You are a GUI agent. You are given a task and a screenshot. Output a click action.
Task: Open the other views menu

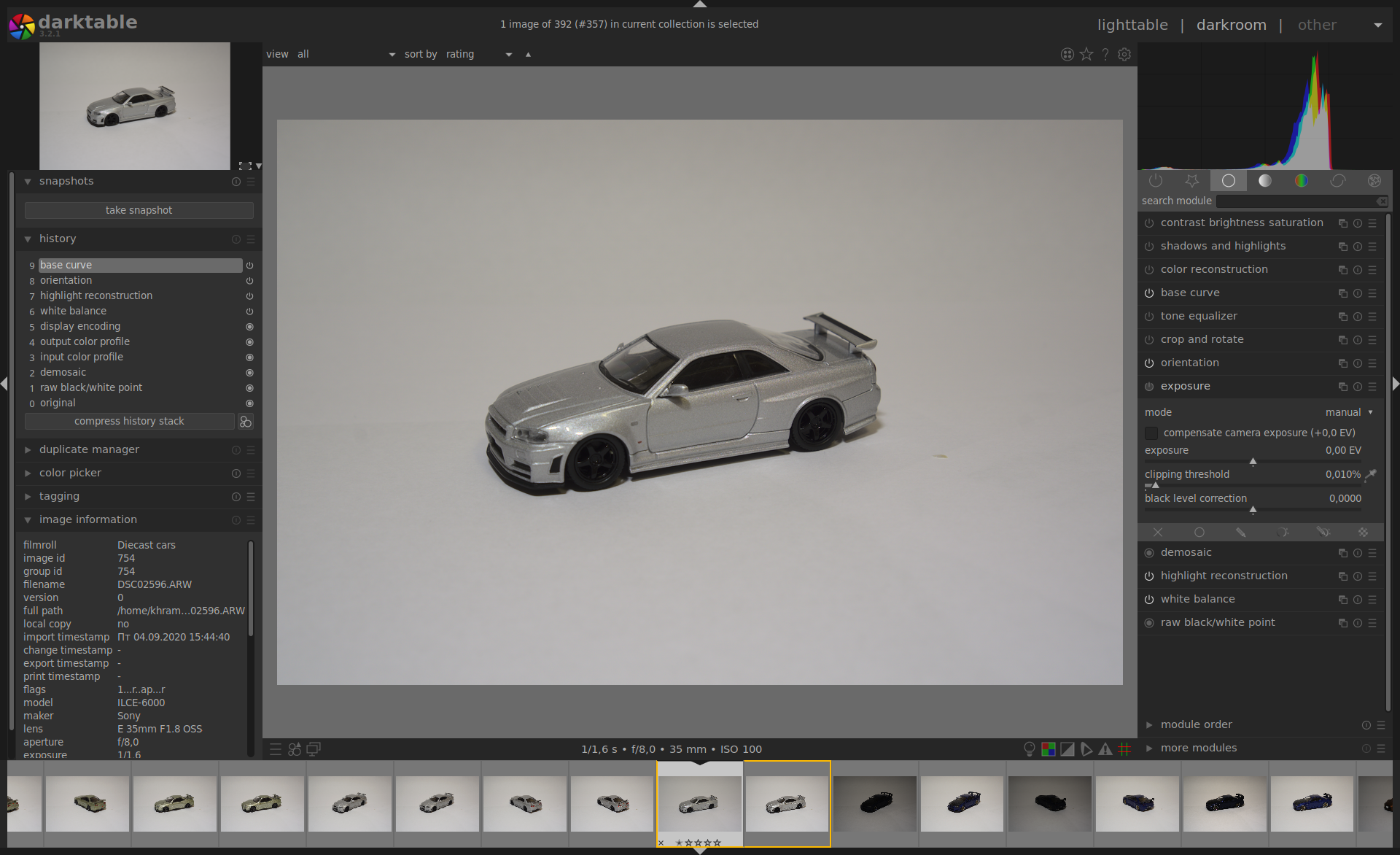[x=1340, y=25]
